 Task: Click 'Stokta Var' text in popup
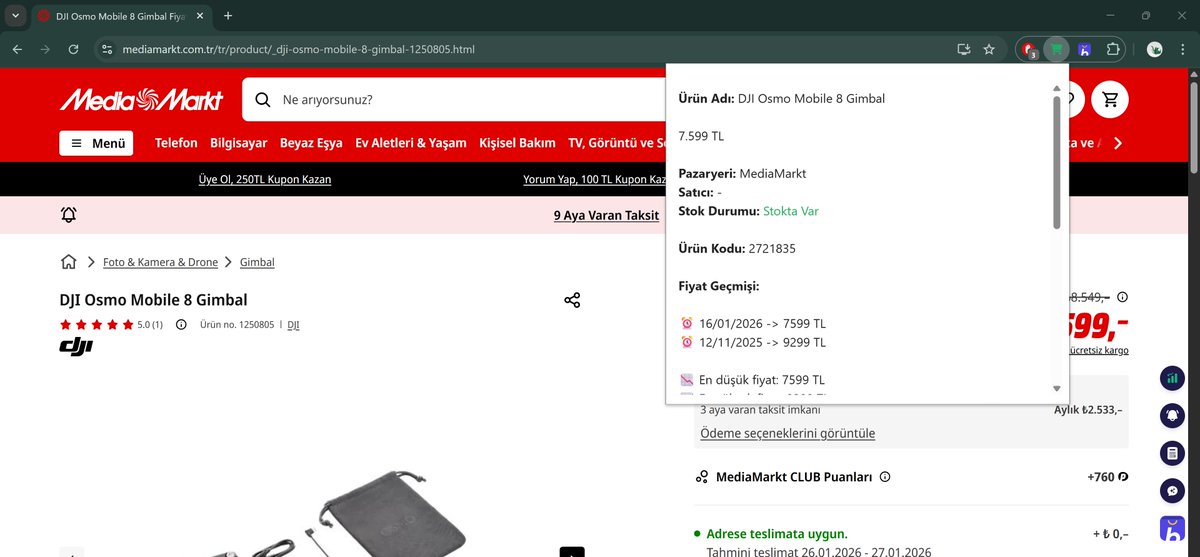point(791,211)
